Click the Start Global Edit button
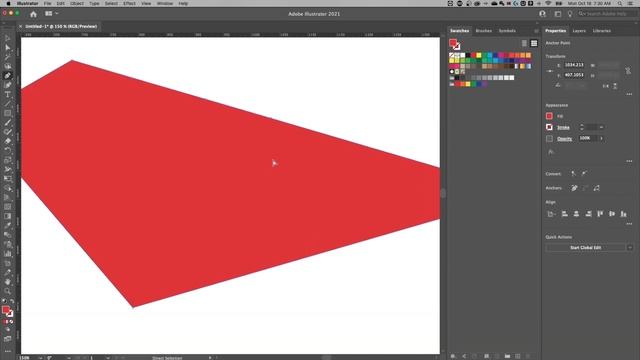 click(x=585, y=248)
